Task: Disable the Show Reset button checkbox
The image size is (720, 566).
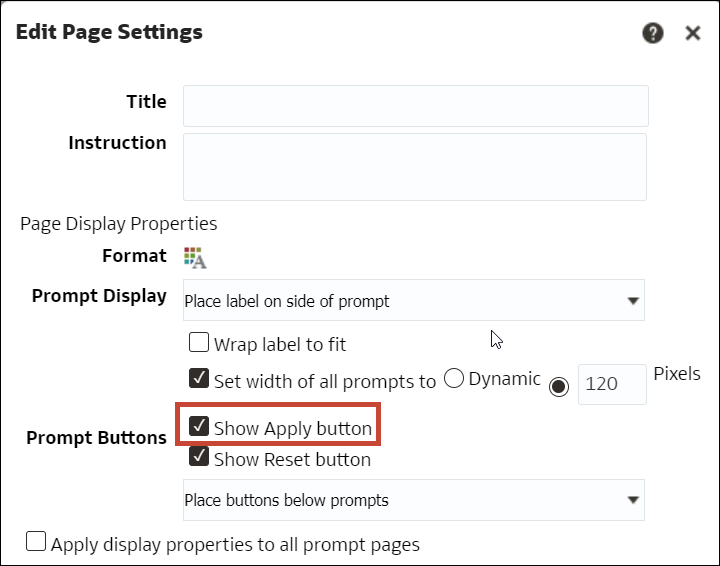Action: (x=199, y=459)
